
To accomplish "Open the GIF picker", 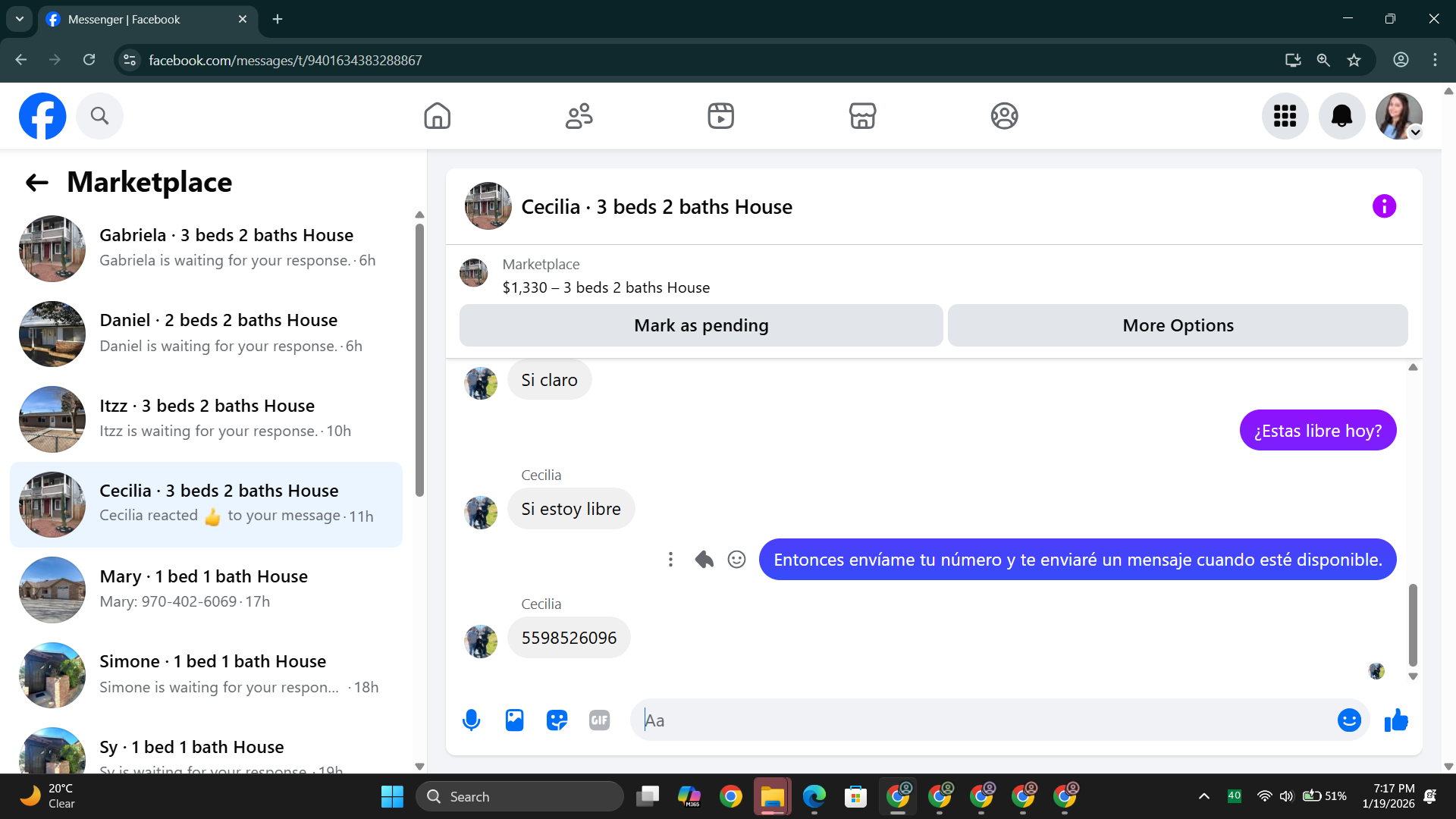I will 599,720.
